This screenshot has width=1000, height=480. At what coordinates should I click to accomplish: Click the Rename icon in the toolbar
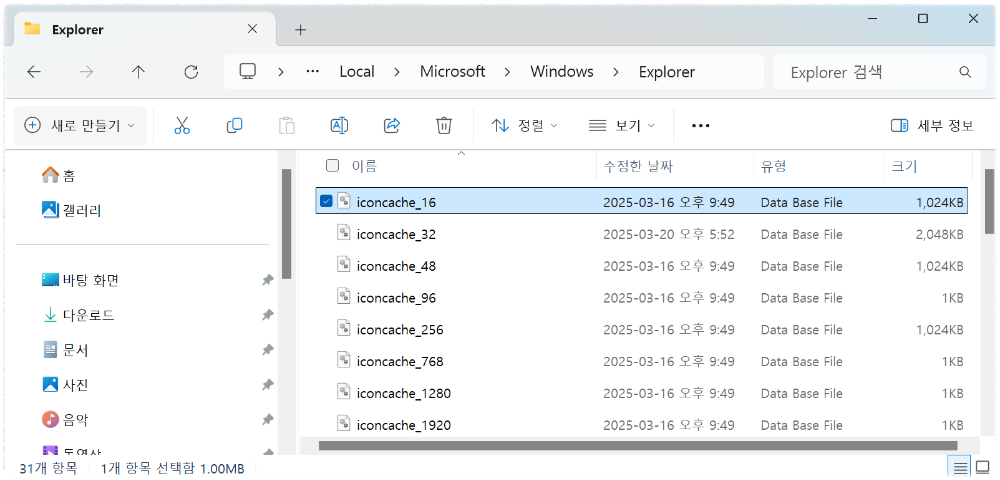click(x=339, y=126)
